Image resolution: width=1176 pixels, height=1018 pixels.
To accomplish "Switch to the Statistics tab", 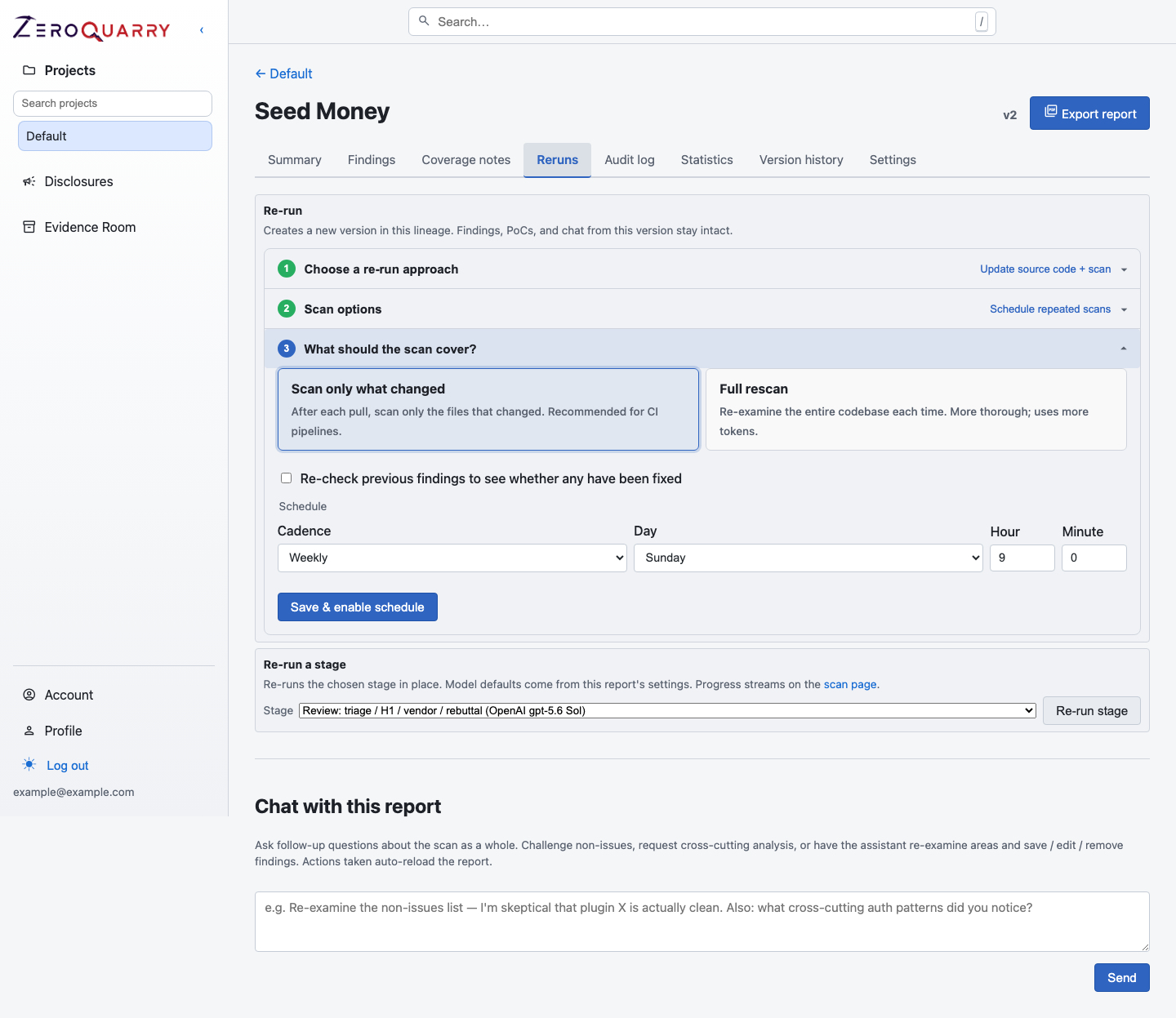I will coord(707,160).
